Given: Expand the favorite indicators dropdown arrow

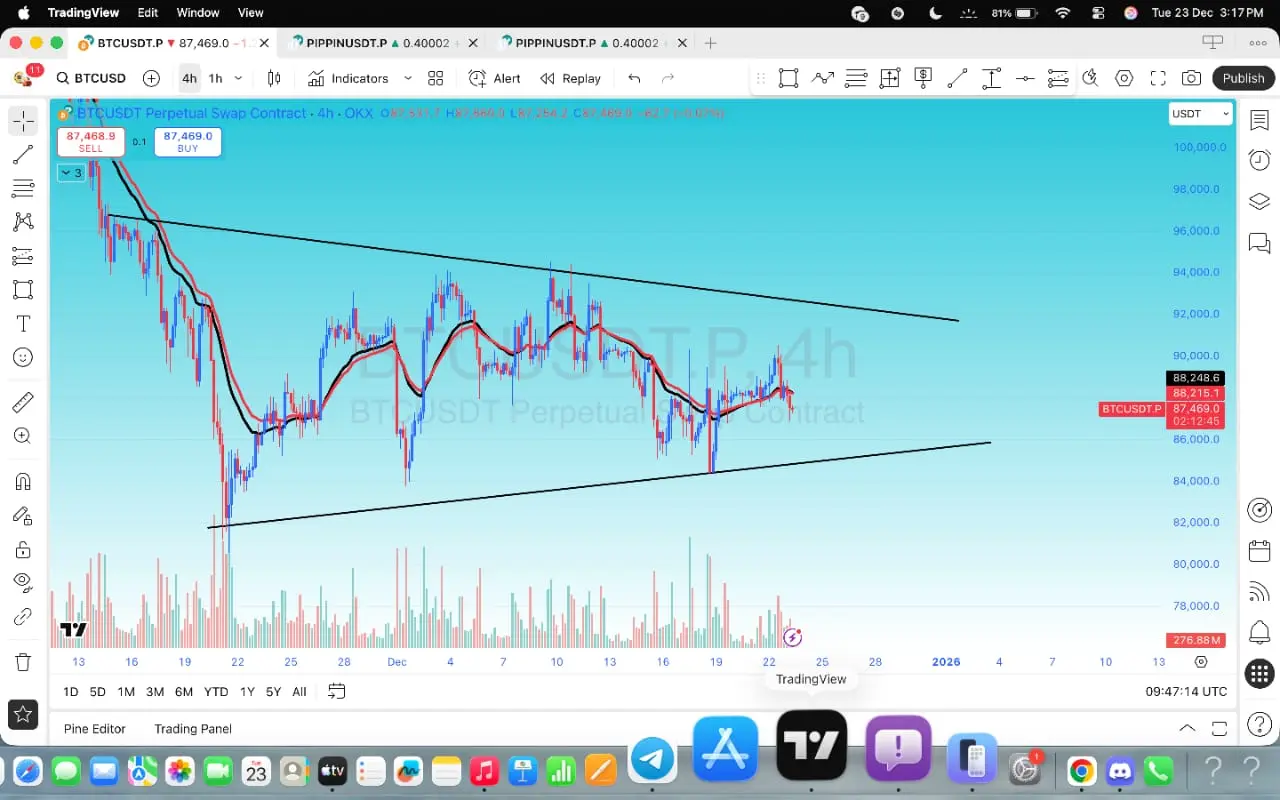Looking at the screenshot, I should point(408,78).
